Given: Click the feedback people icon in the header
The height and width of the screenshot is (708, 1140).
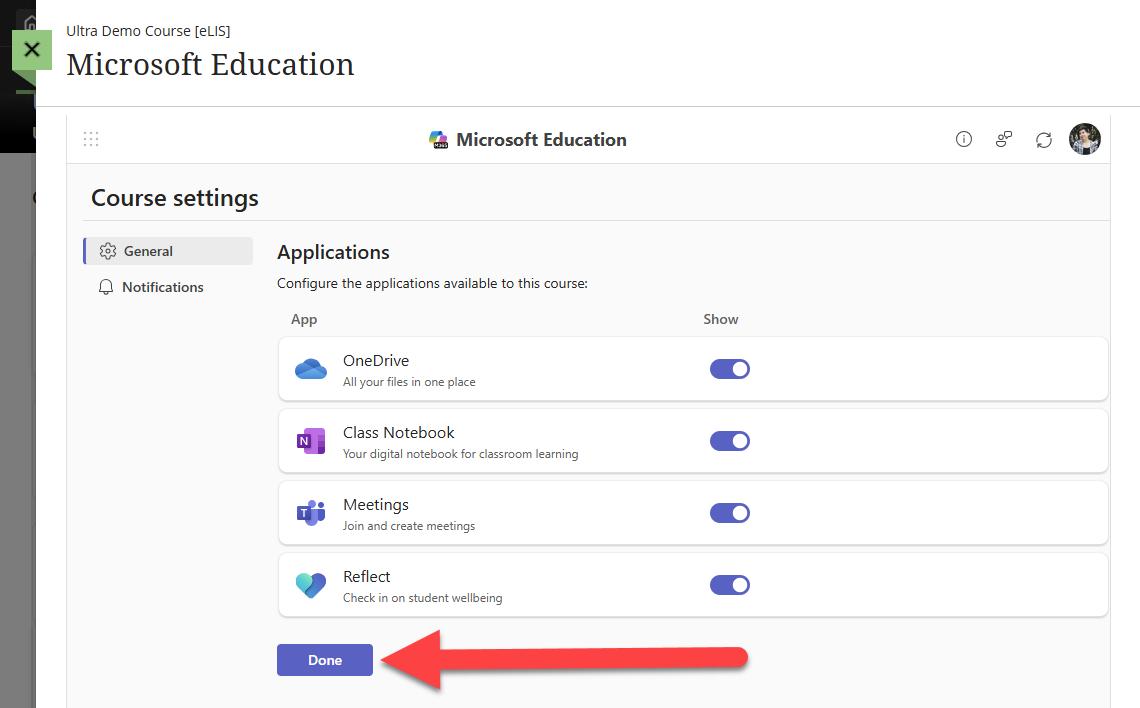Looking at the screenshot, I should click(1003, 139).
